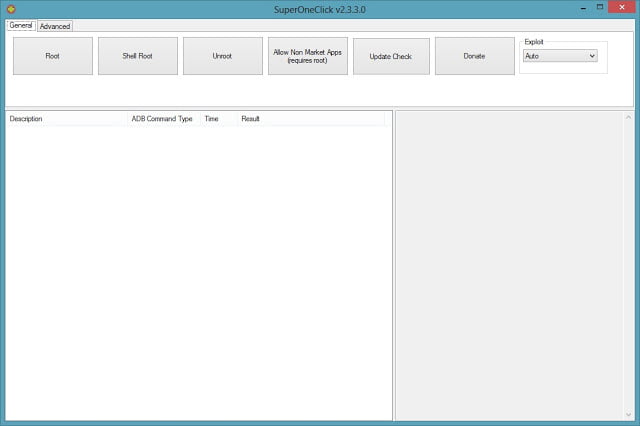Switch to the Advanced tab

coord(55,26)
